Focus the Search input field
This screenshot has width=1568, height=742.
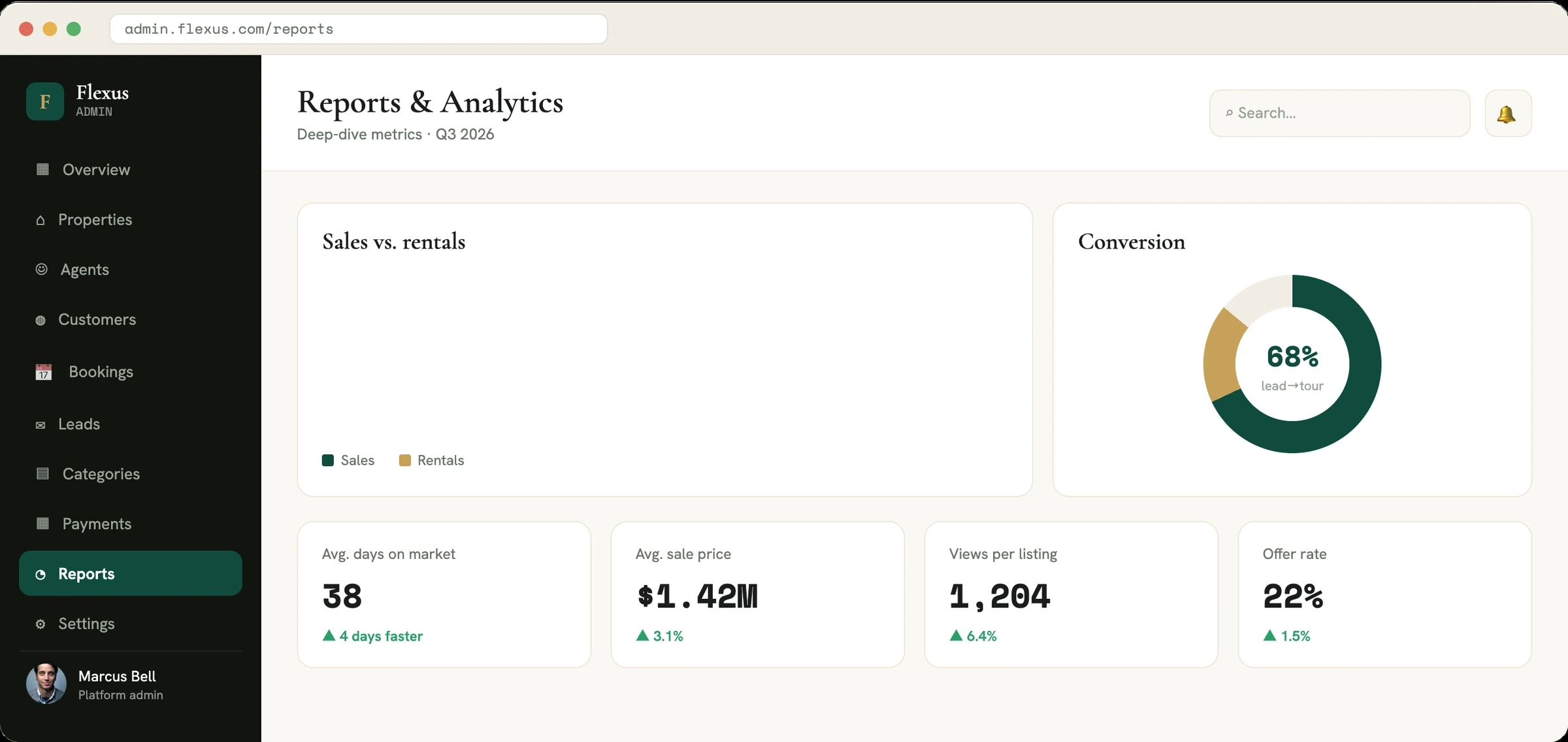(1339, 113)
